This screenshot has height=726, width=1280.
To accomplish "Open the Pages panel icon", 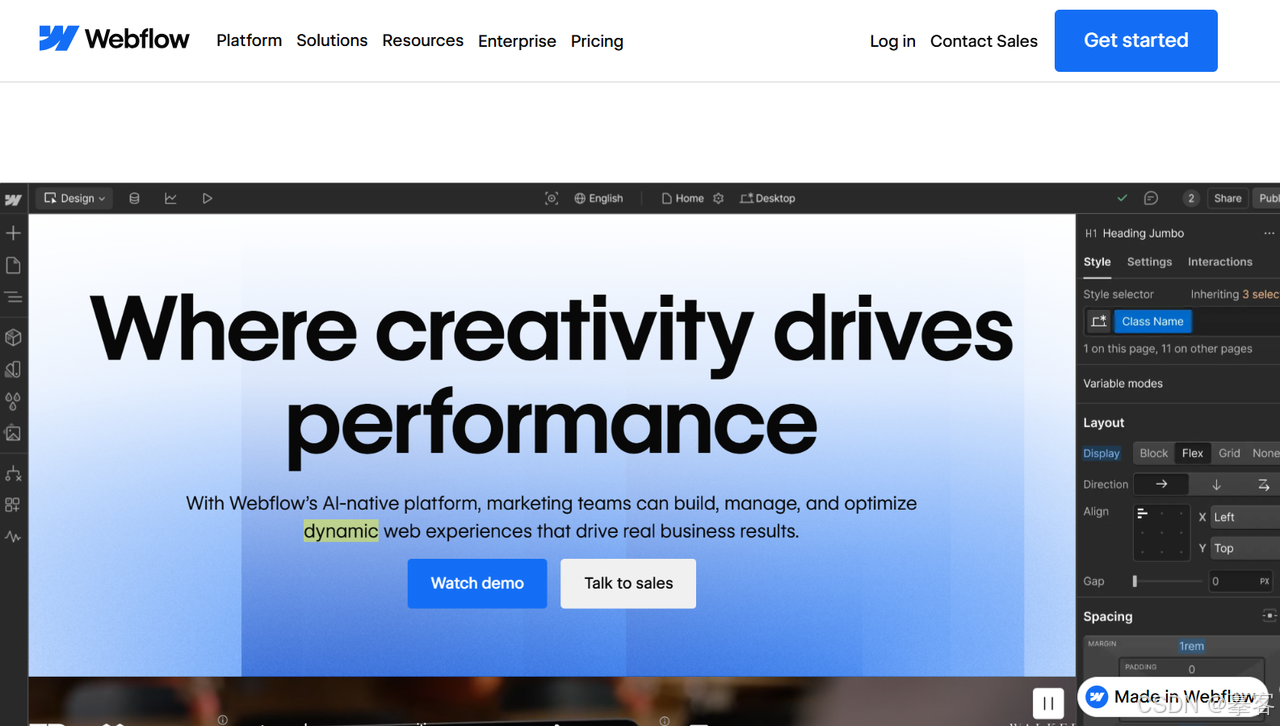I will pos(13,265).
